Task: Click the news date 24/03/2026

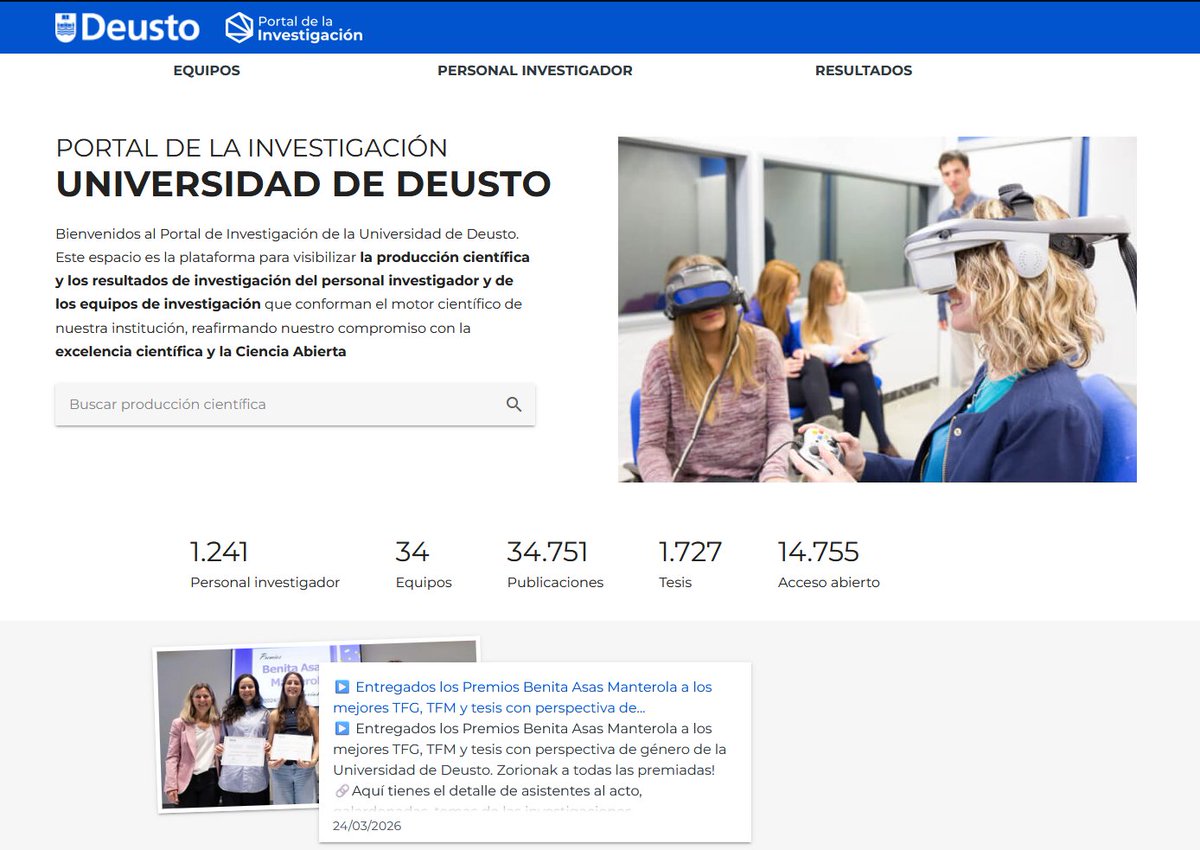Action: tap(367, 826)
